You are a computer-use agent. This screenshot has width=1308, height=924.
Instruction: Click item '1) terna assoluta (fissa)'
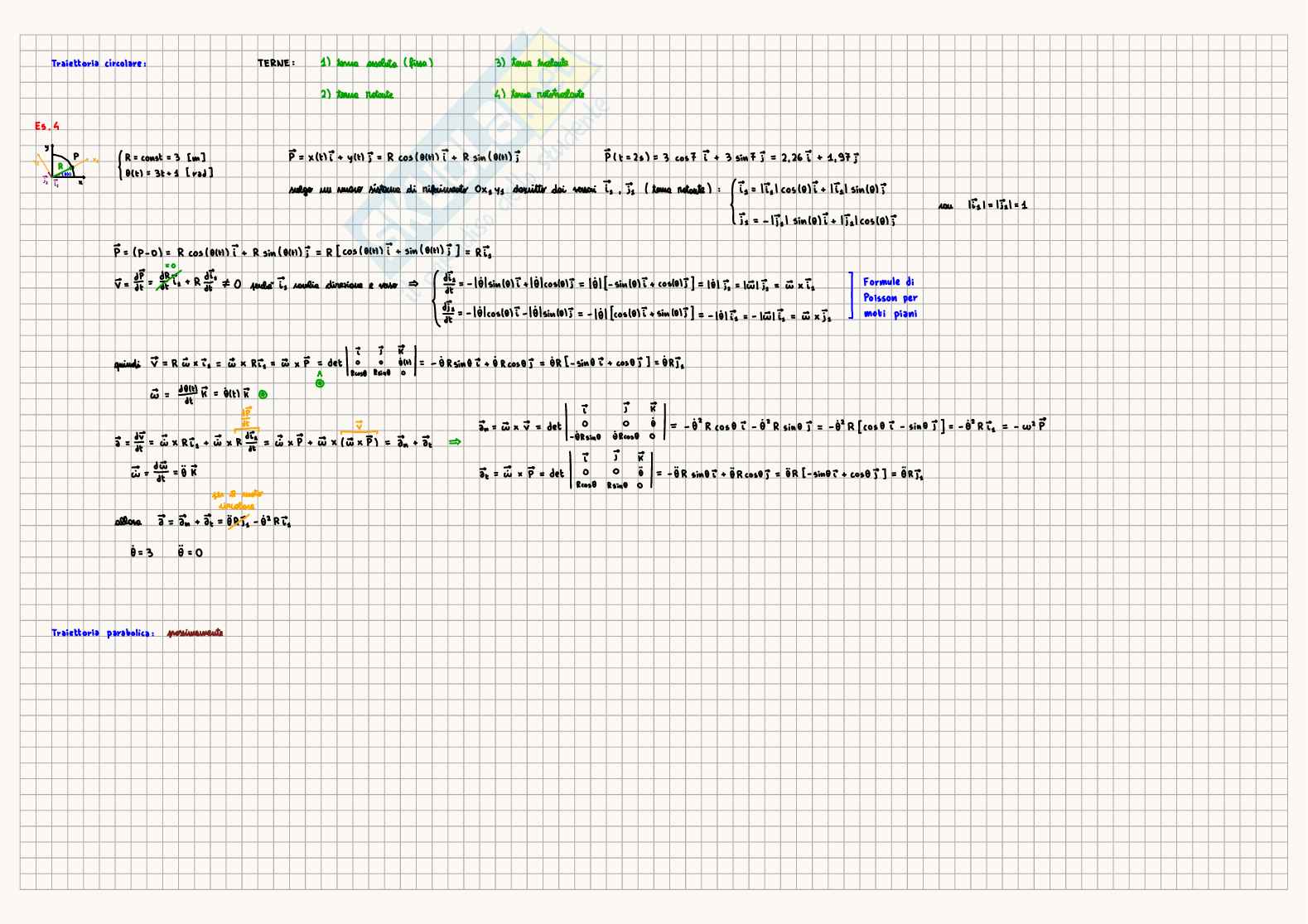pyautogui.click(x=377, y=63)
